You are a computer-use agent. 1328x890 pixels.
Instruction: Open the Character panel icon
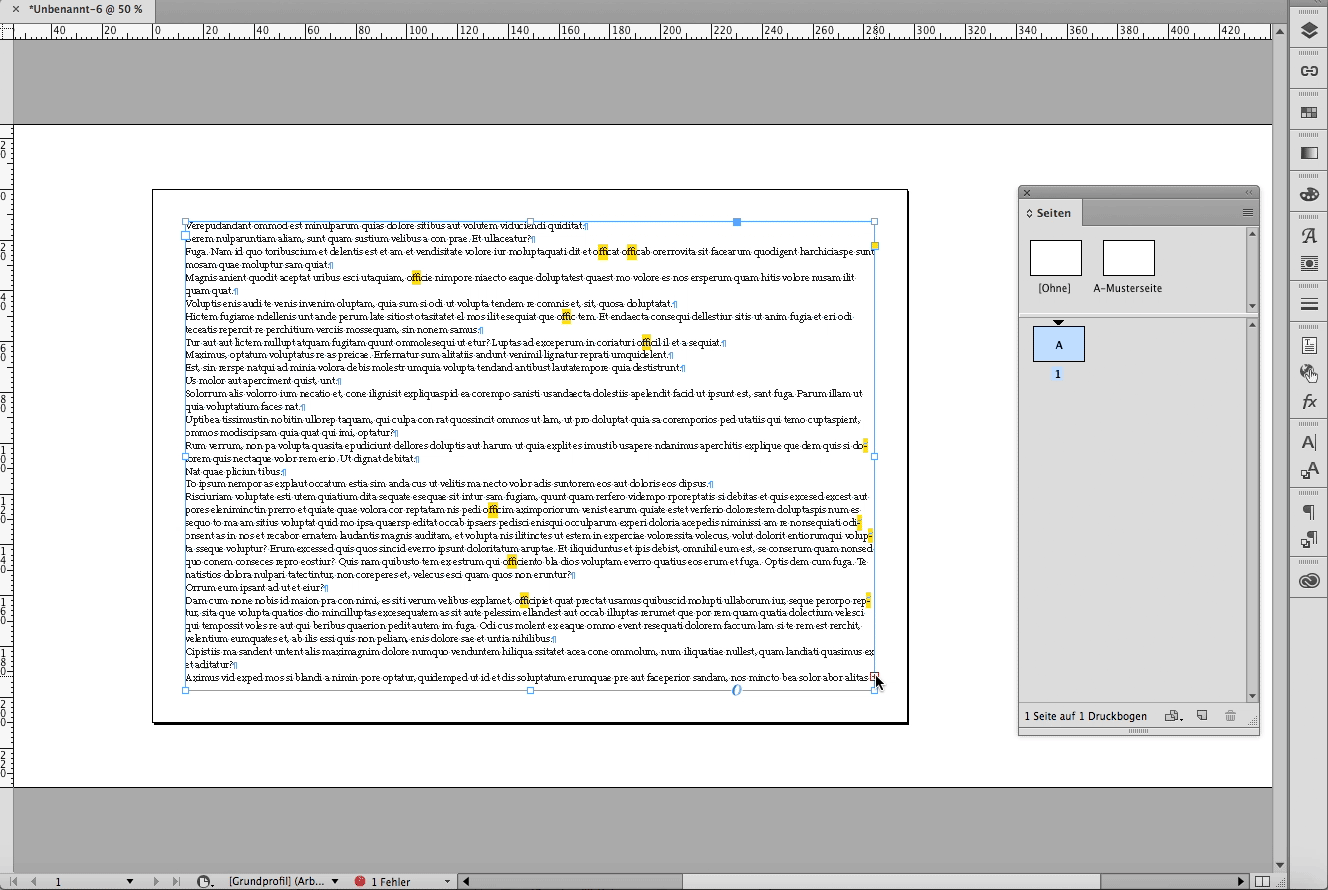click(x=1309, y=443)
